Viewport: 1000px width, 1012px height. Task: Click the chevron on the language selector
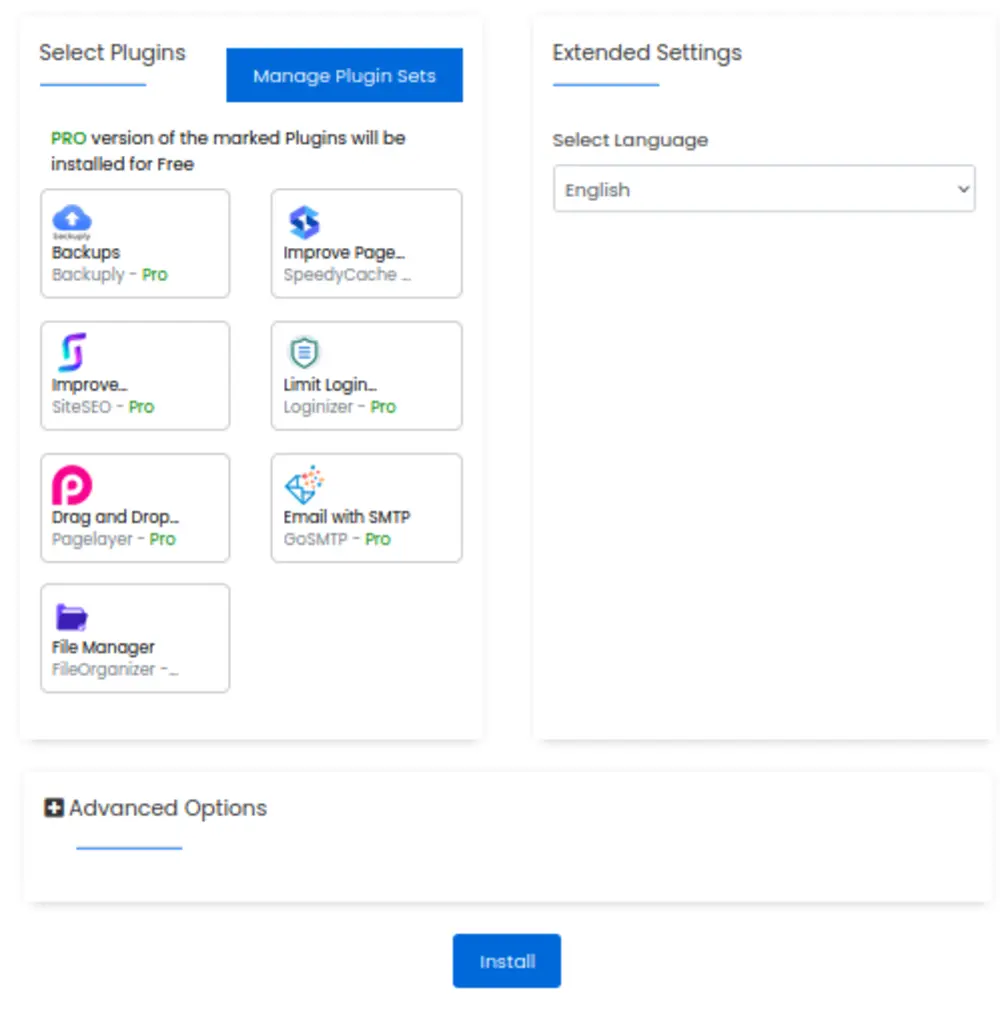click(963, 188)
